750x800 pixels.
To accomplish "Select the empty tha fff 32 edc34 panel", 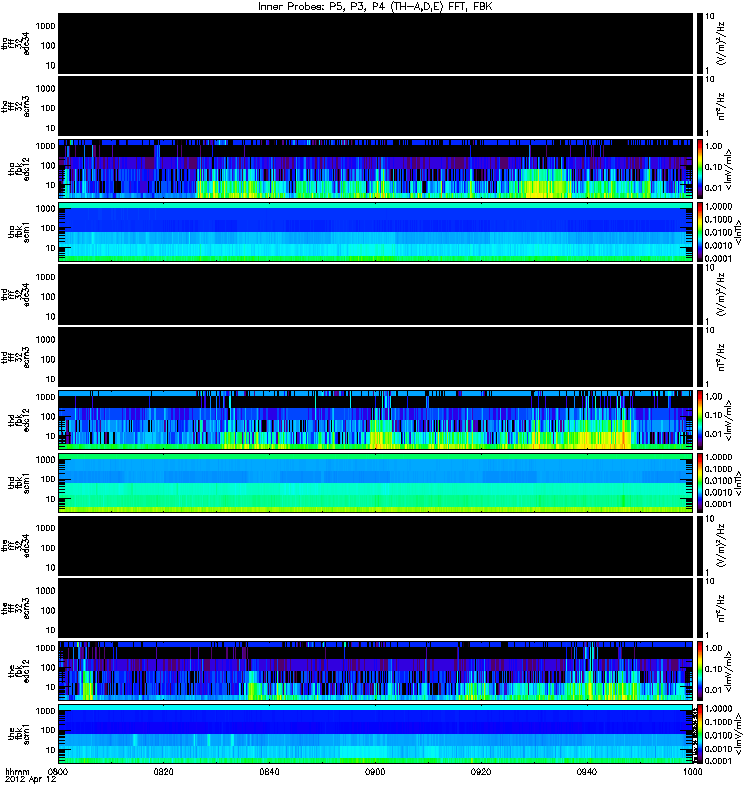I will (x=376, y=43).
